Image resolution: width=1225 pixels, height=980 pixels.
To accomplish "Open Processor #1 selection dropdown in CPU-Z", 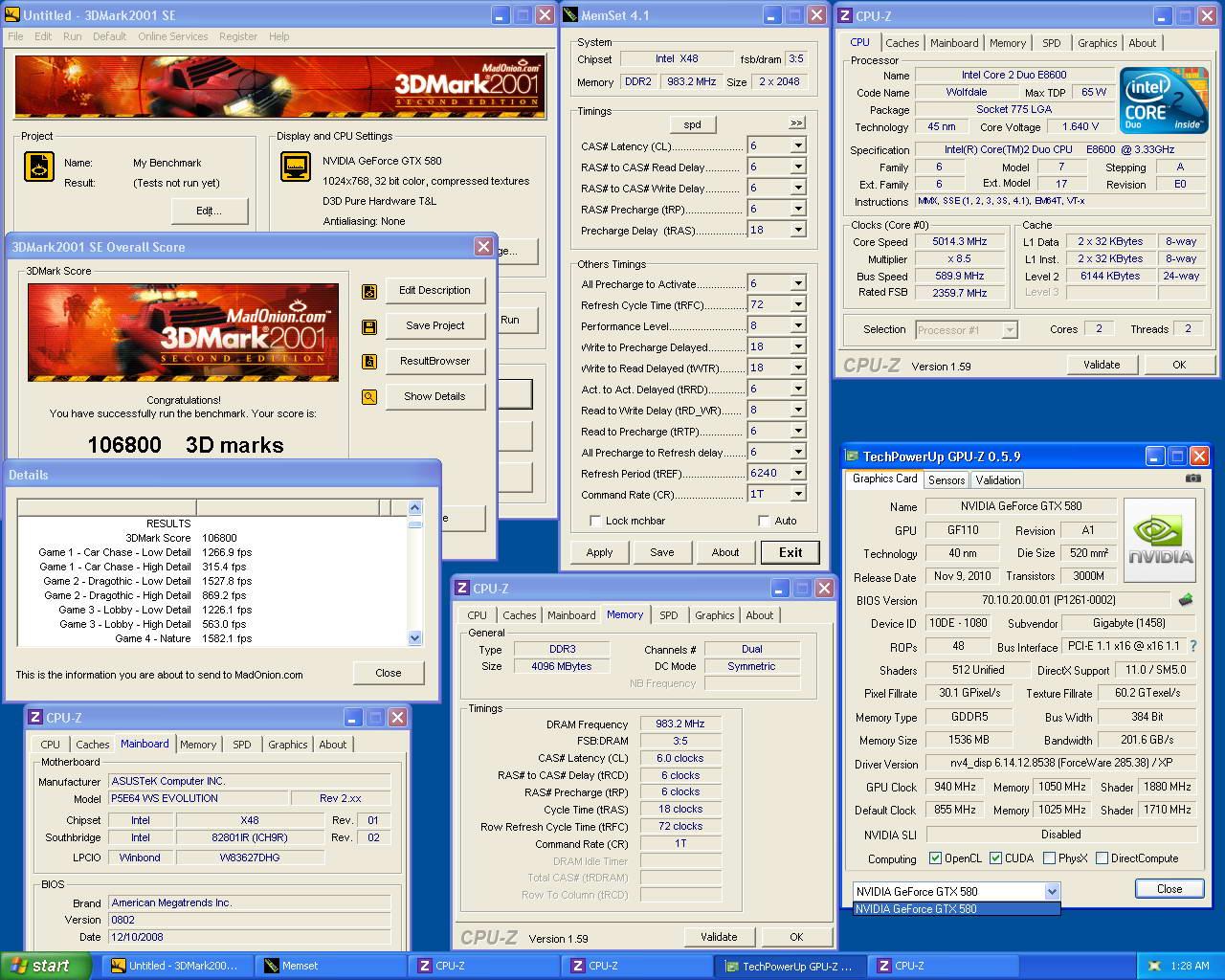I will point(1009,330).
